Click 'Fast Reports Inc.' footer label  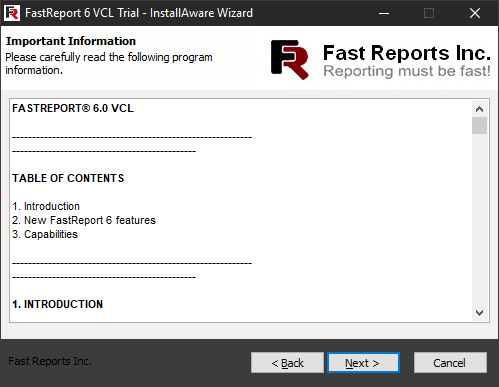(x=50, y=361)
